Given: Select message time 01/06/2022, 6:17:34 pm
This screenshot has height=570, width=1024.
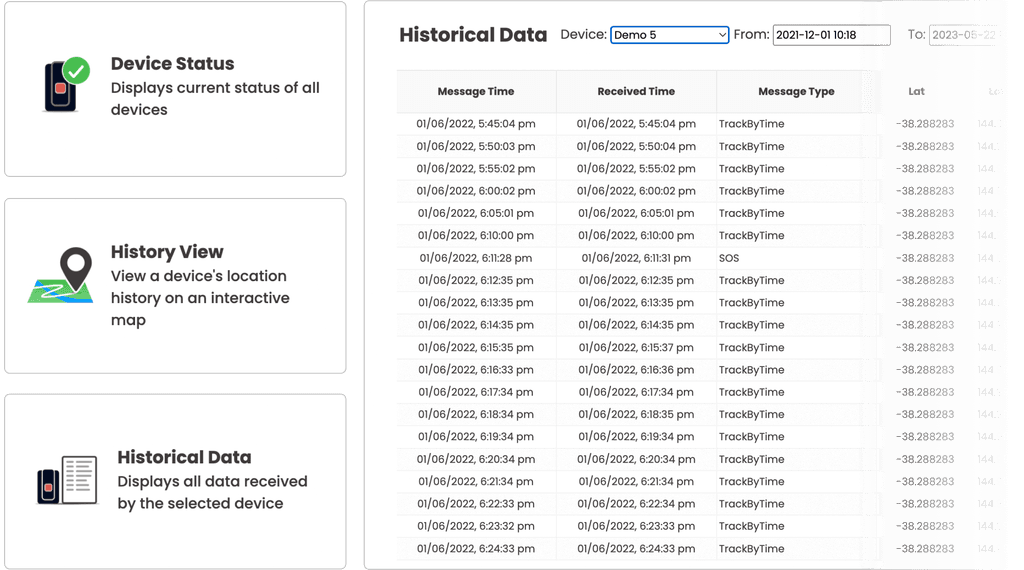Looking at the screenshot, I should [x=476, y=392].
